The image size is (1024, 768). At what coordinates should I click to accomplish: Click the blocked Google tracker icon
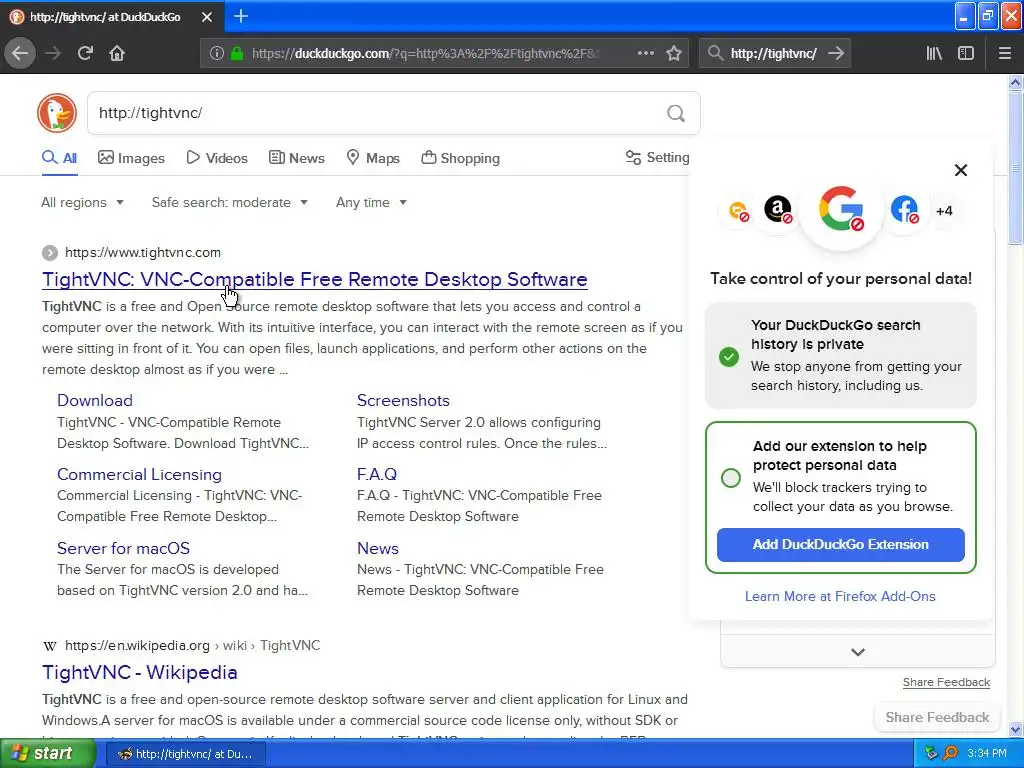tap(841, 210)
